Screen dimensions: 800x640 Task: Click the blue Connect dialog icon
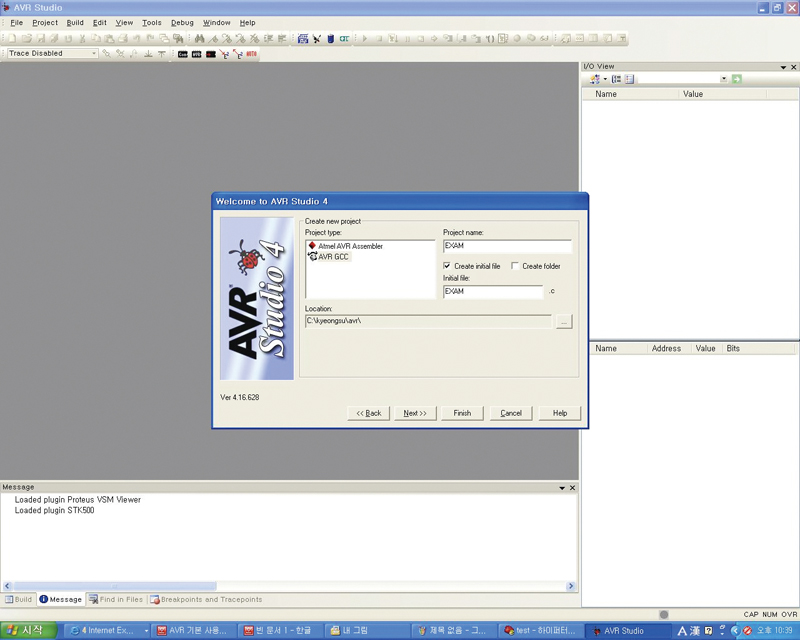click(x=303, y=38)
